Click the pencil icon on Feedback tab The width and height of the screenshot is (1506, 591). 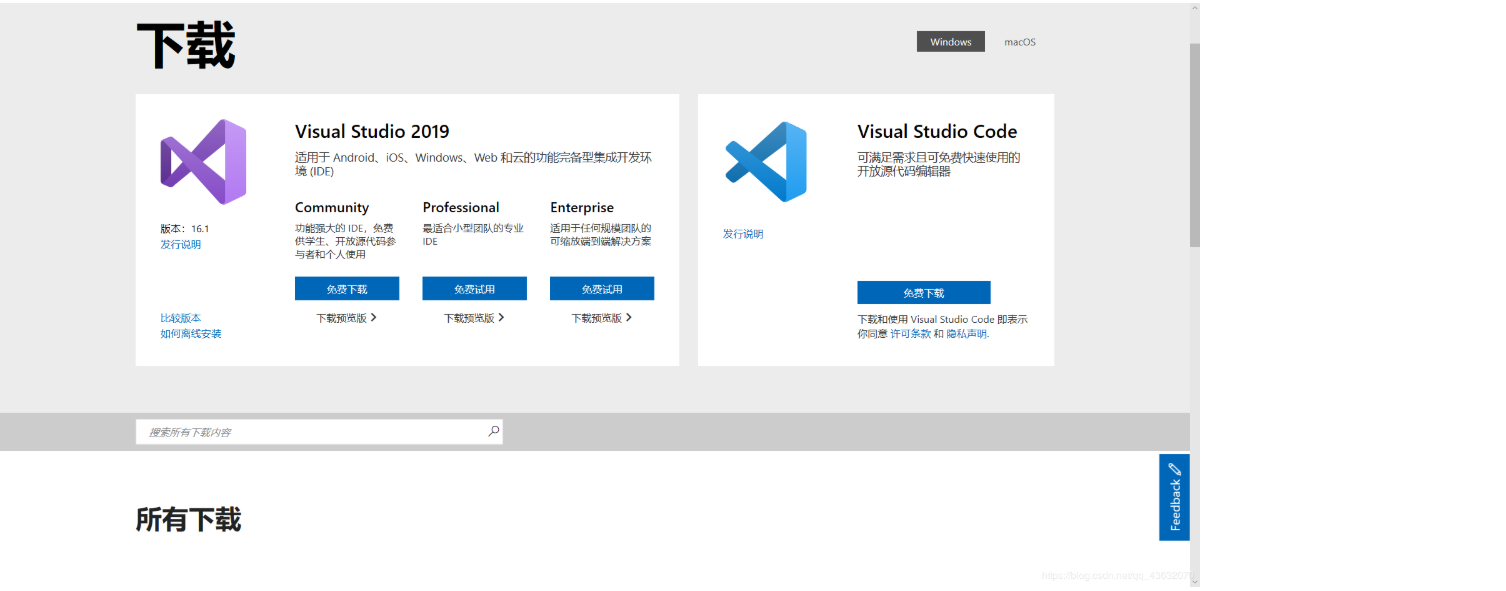(x=1175, y=468)
